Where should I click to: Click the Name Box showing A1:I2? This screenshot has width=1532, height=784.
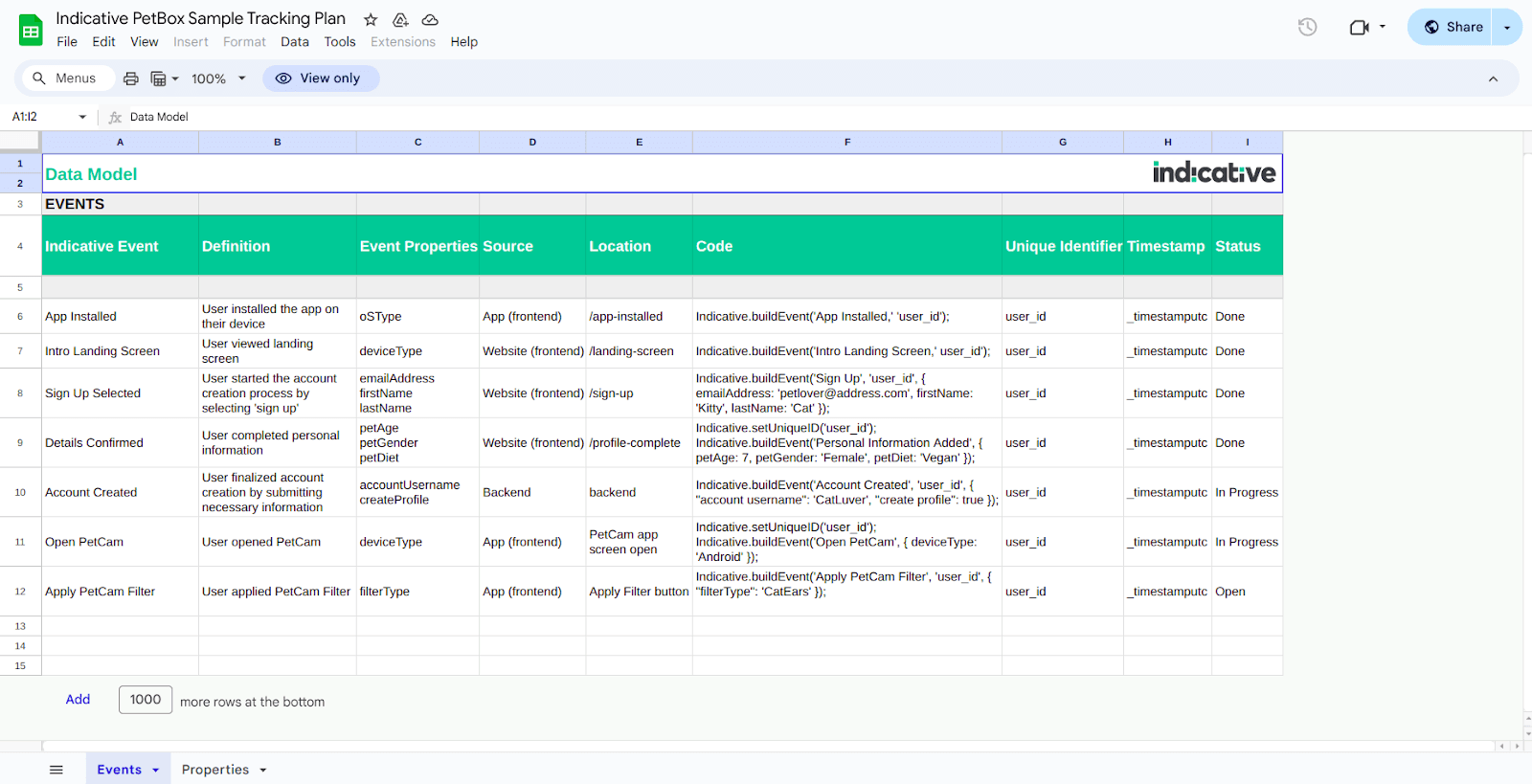pos(40,117)
